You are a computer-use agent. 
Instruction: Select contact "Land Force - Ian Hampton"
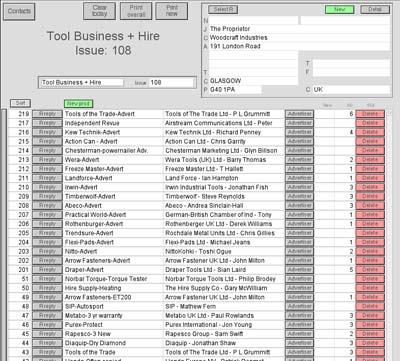click(x=202, y=178)
